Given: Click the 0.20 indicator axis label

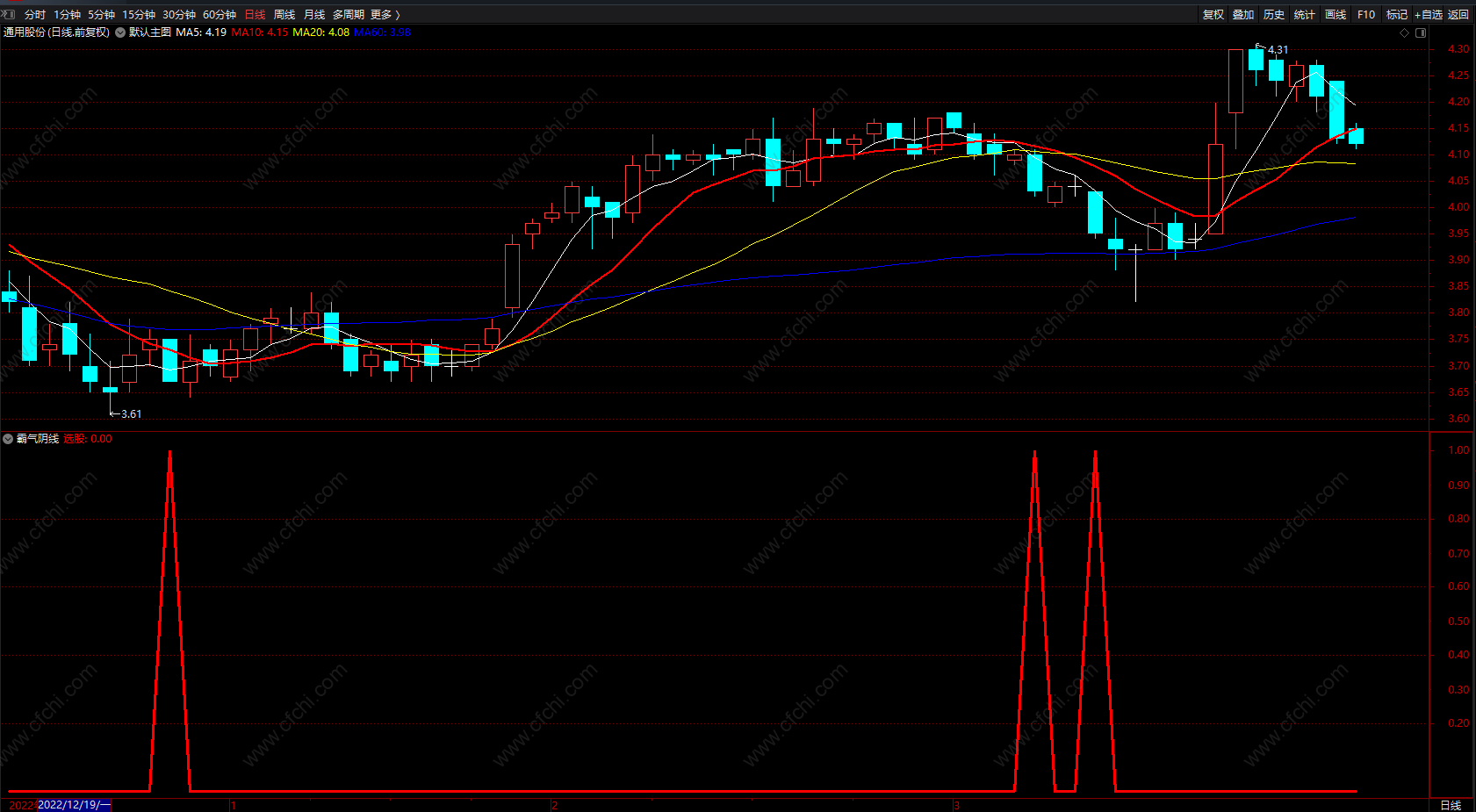Looking at the screenshot, I should pos(1458,723).
